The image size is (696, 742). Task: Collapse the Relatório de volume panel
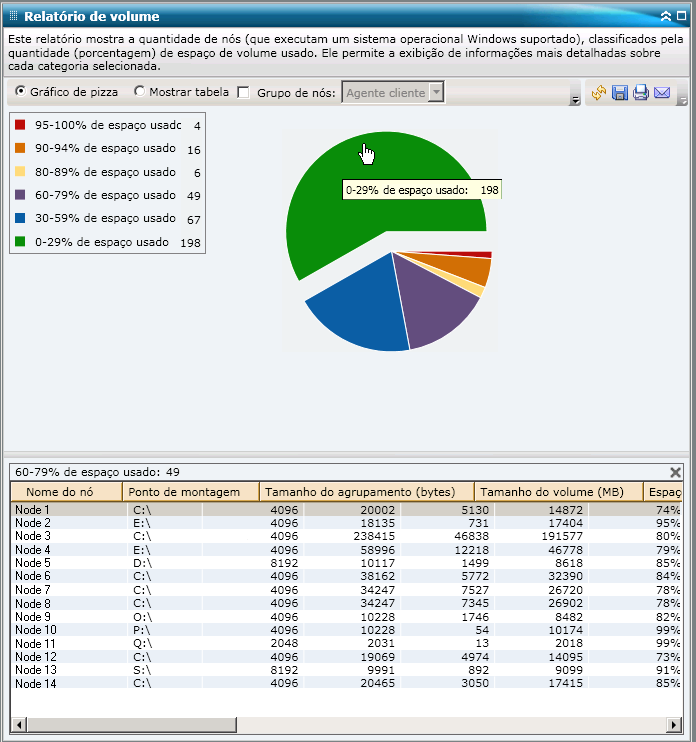(666, 16)
